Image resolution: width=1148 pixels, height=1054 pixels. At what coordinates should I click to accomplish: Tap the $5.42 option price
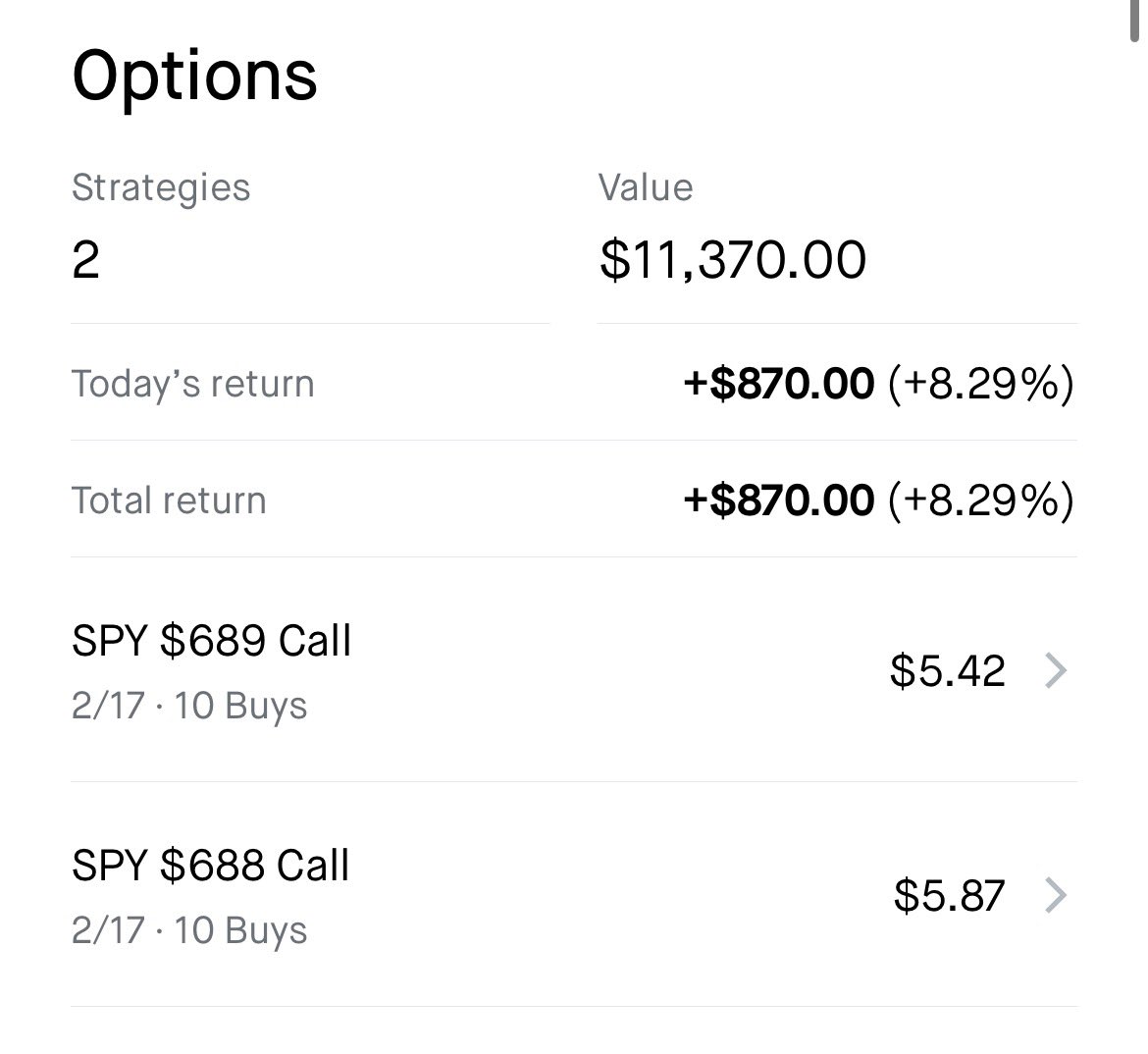(947, 671)
